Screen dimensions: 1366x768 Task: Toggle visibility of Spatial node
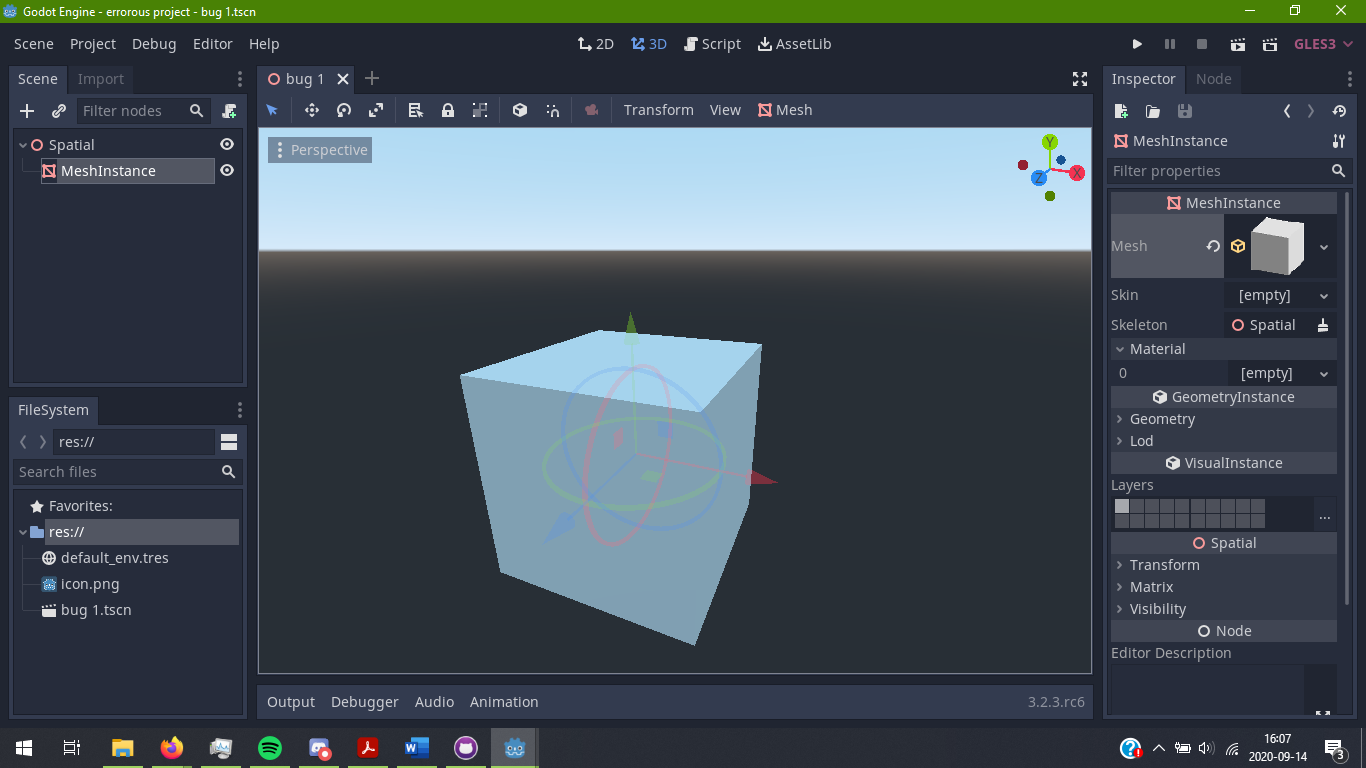(x=227, y=145)
